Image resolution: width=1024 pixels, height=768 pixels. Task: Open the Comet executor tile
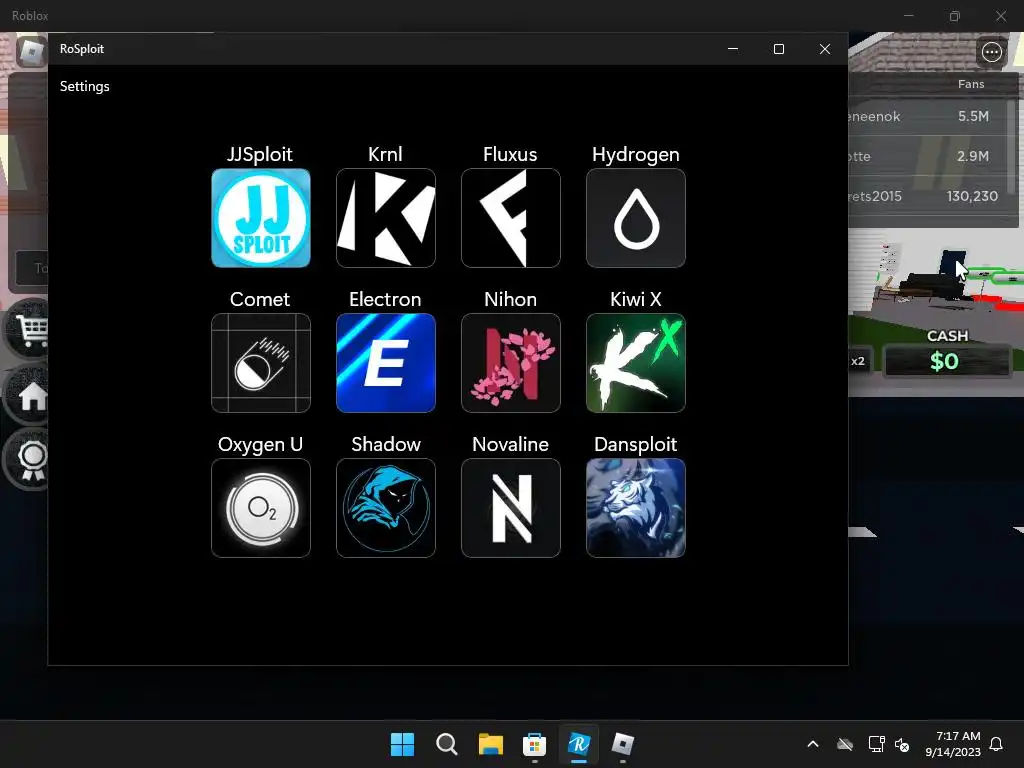click(x=261, y=363)
